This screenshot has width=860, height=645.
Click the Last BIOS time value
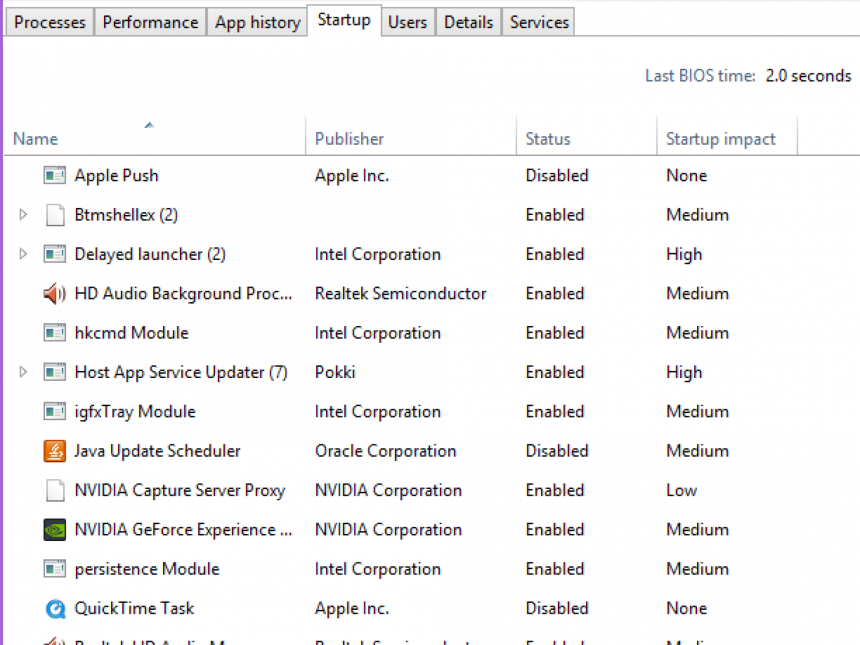[x=808, y=76]
